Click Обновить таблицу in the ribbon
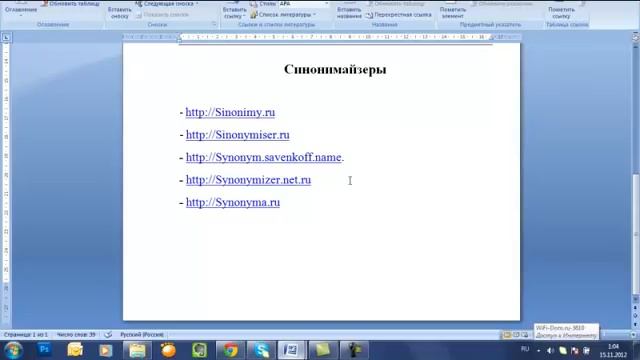Viewport: 640px width, 360px height. [x=71, y=3]
